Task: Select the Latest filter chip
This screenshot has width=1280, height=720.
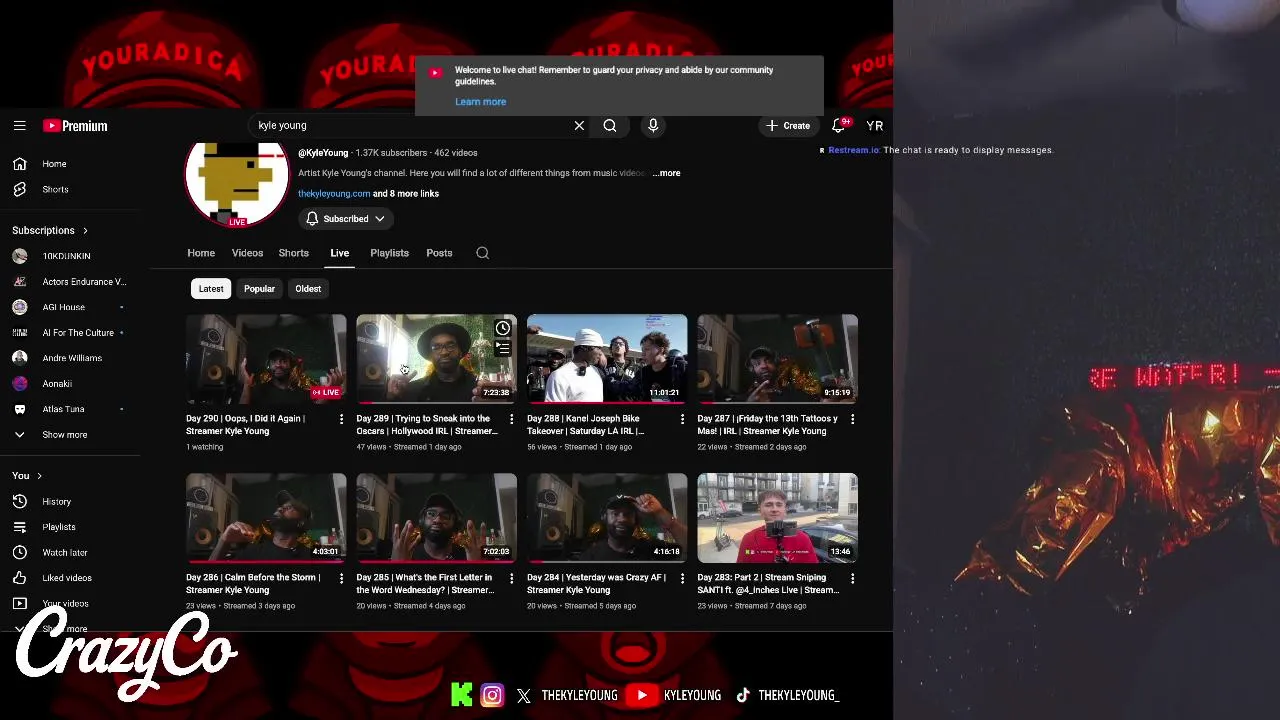Action: 211,289
